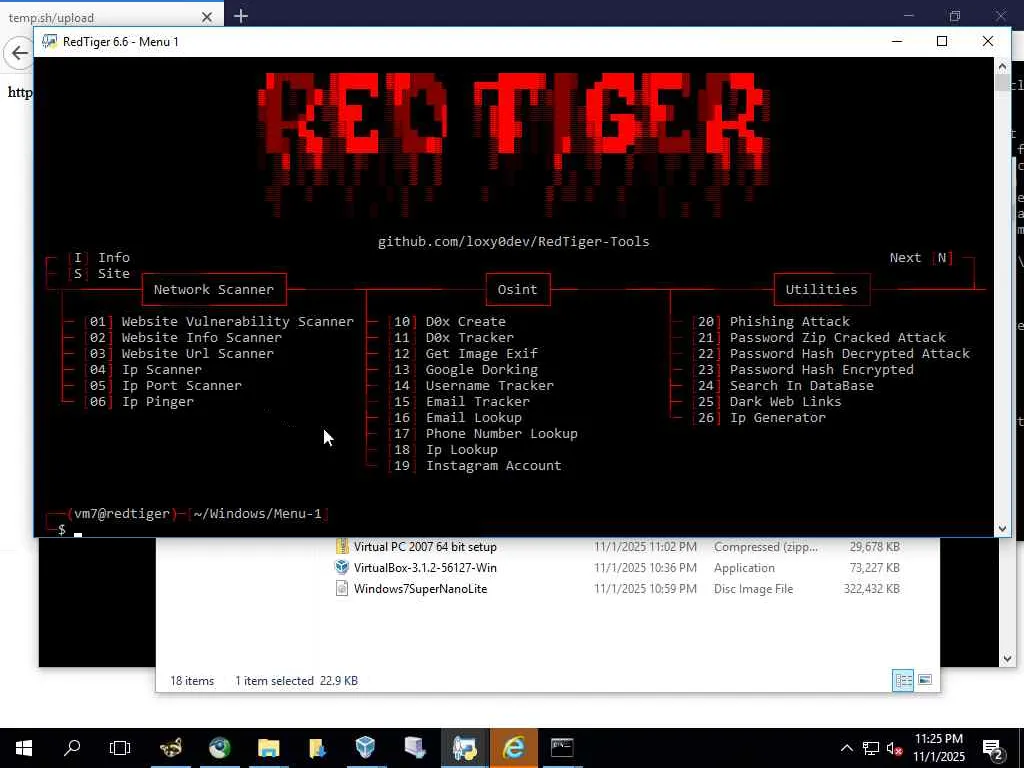Click the RedTiger scrollbar up arrow
This screenshot has height=768, width=1024.
click(1002, 66)
